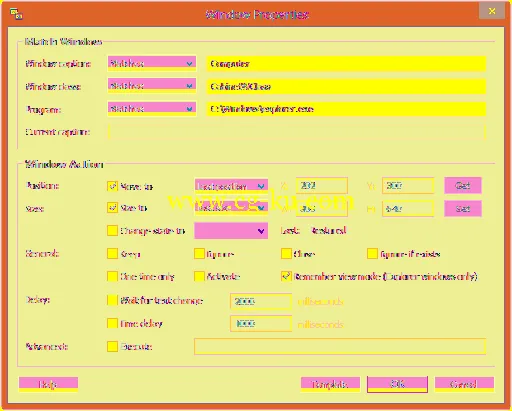This screenshot has height=411, width=512.
Task: Click the Window Properties title bar app icon
Action: click(x=16, y=14)
